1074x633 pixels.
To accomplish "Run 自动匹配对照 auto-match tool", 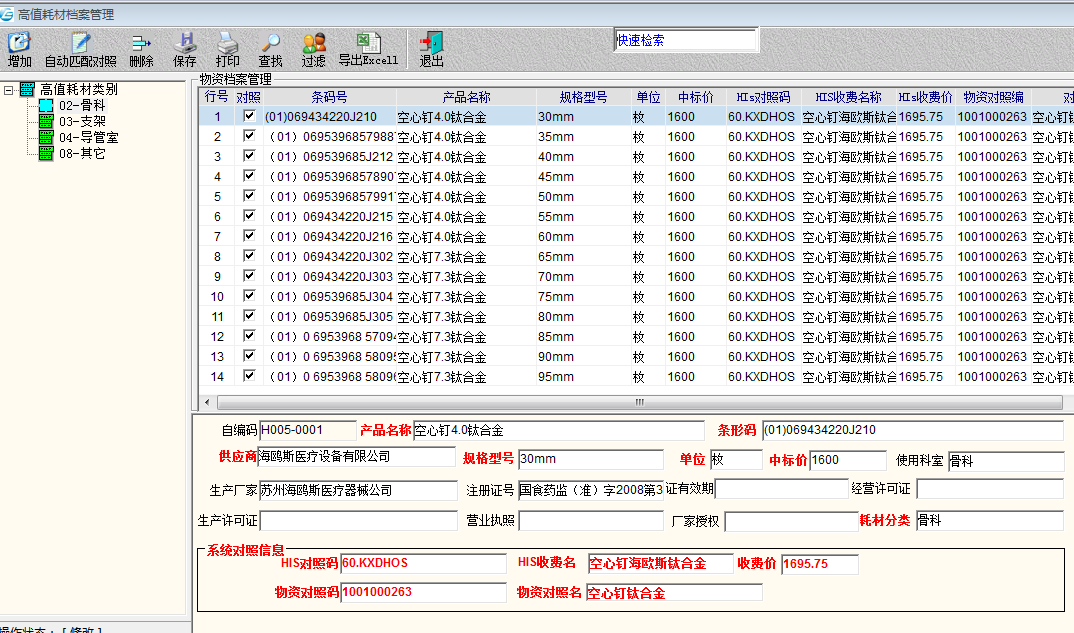I will (80, 49).
